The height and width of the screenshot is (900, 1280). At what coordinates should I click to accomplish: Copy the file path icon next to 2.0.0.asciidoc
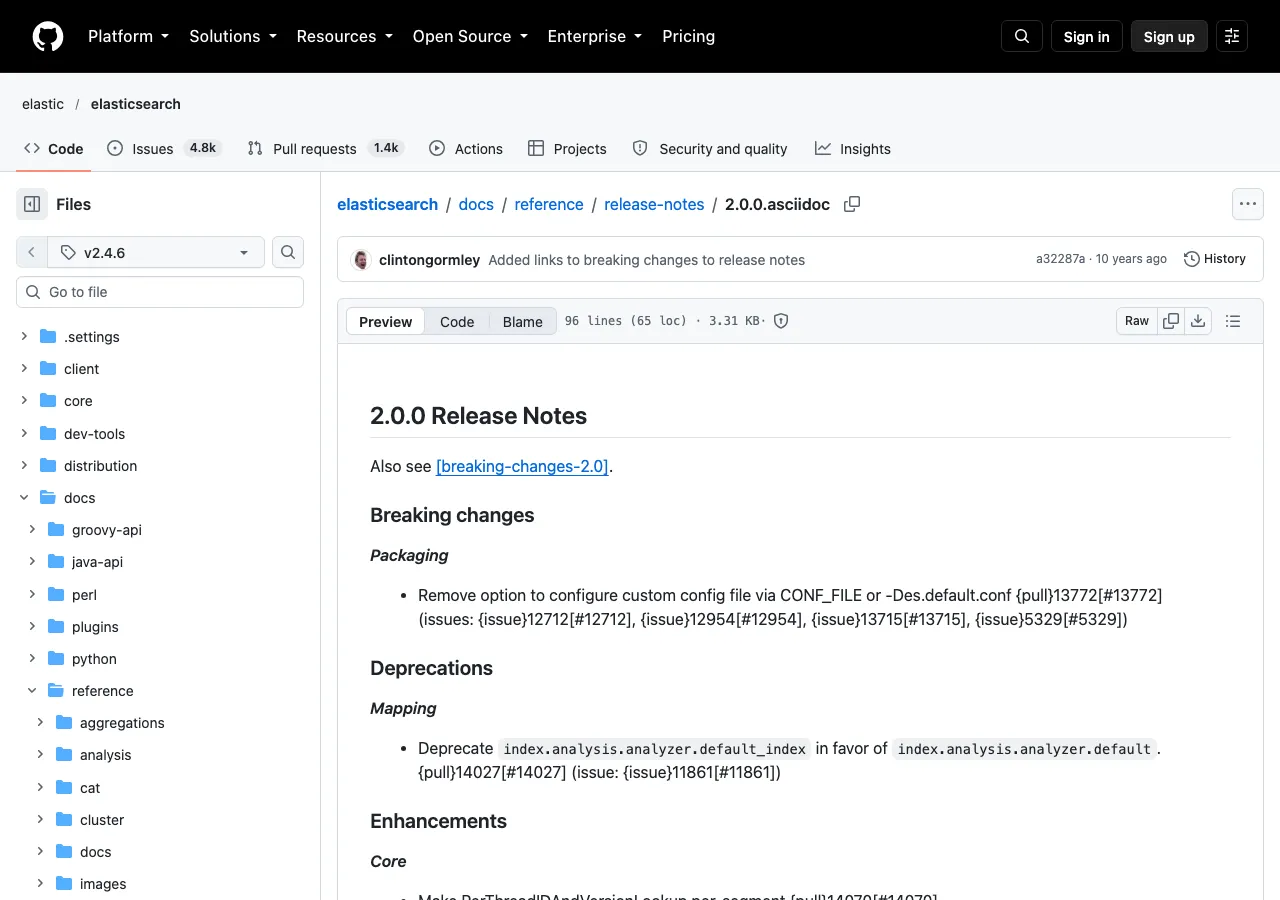(x=852, y=204)
